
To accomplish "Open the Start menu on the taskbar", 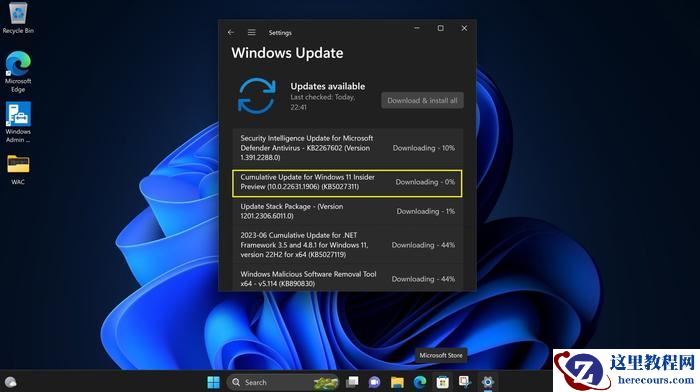I will click(213, 382).
